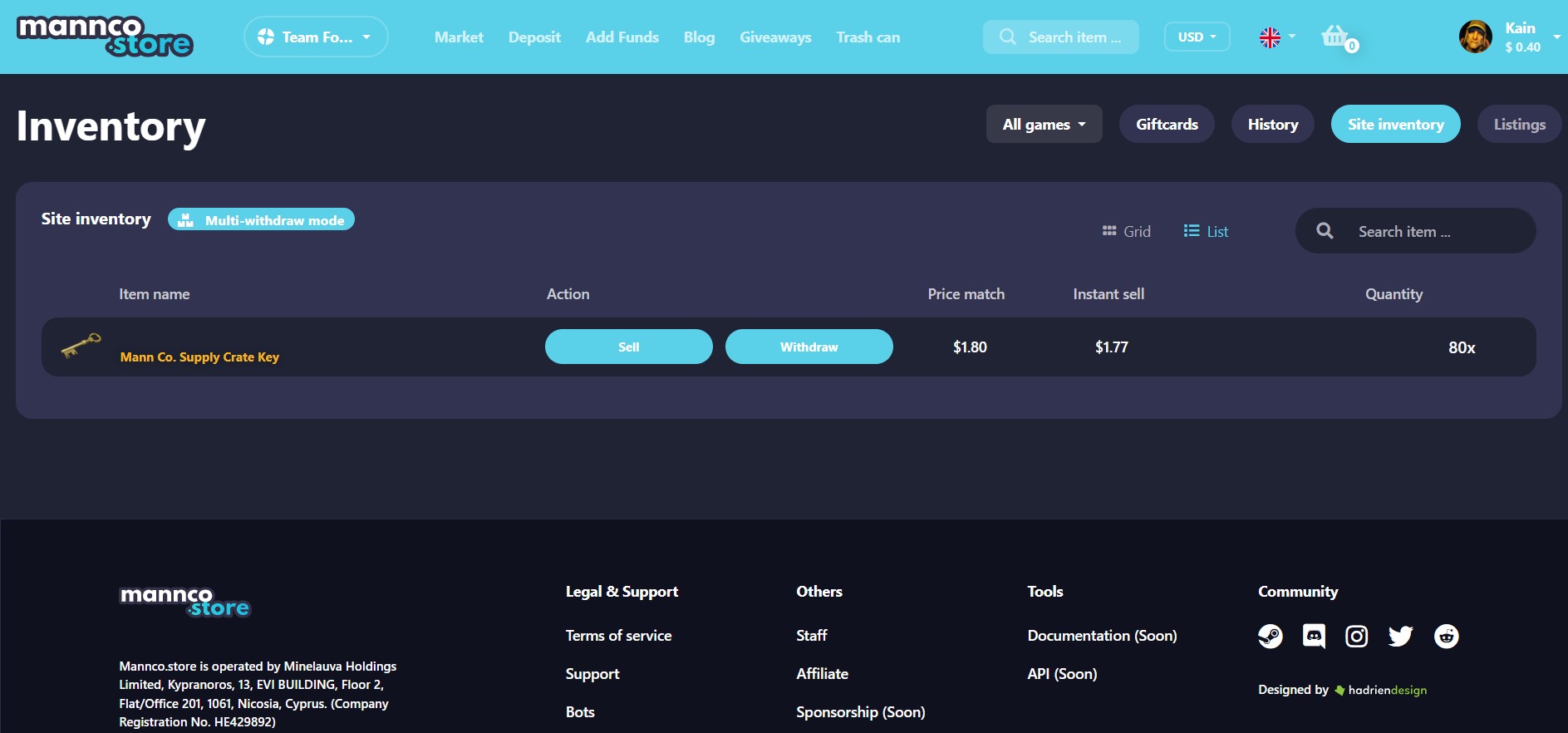Image resolution: width=1568 pixels, height=733 pixels.
Task: Click the Instant sell column header
Action: pos(1108,293)
